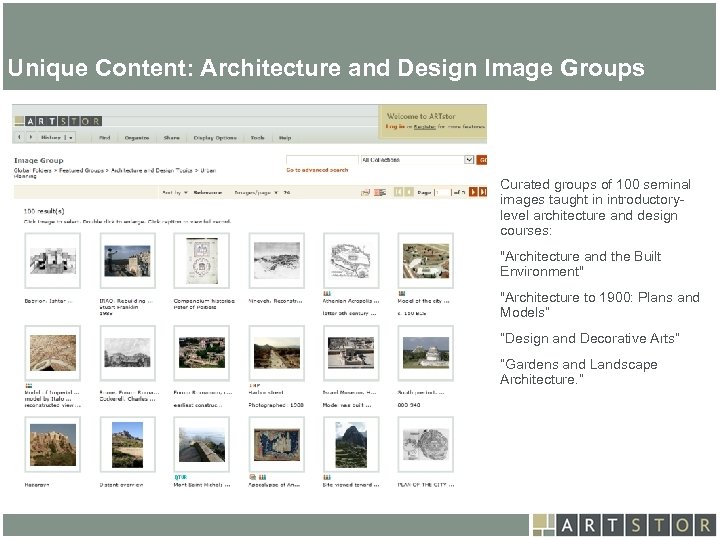Expand the All Collections dropdown
This screenshot has width=720, height=540.
tap(468, 159)
